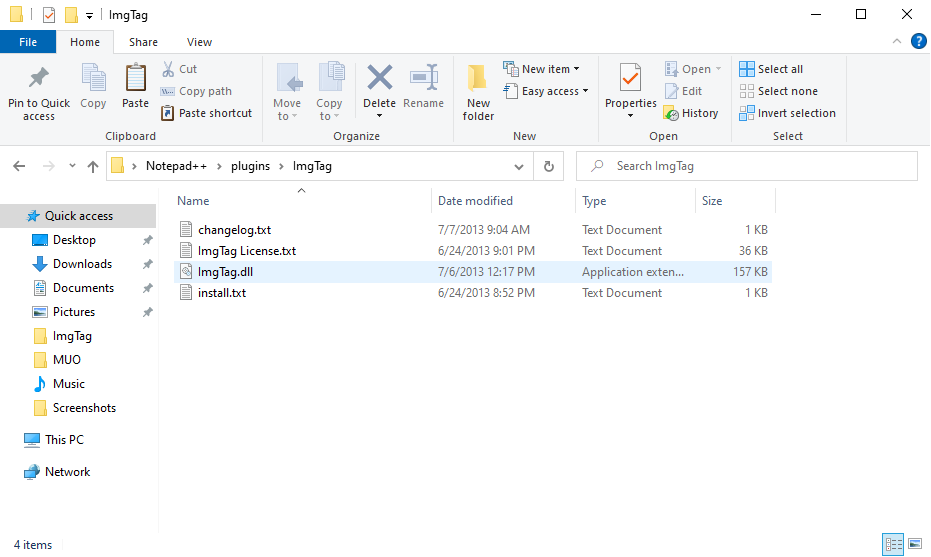Open MUO folder in sidebar
This screenshot has width=931, height=557.
66,360
